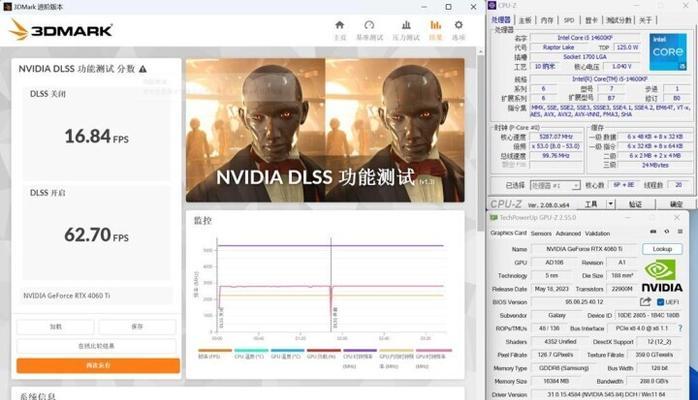Click the Raptor Lake code name field
Image resolution: width=698 pixels, height=400 pixels.
559,47
